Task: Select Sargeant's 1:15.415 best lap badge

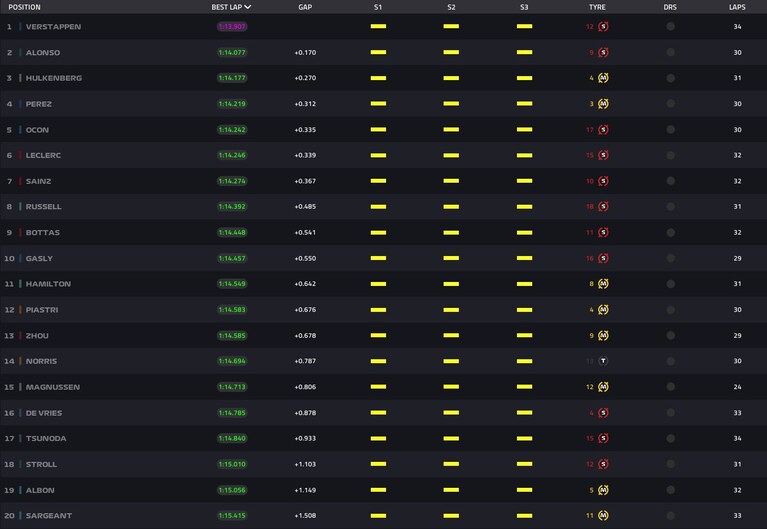Action: [x=232, y=515]
